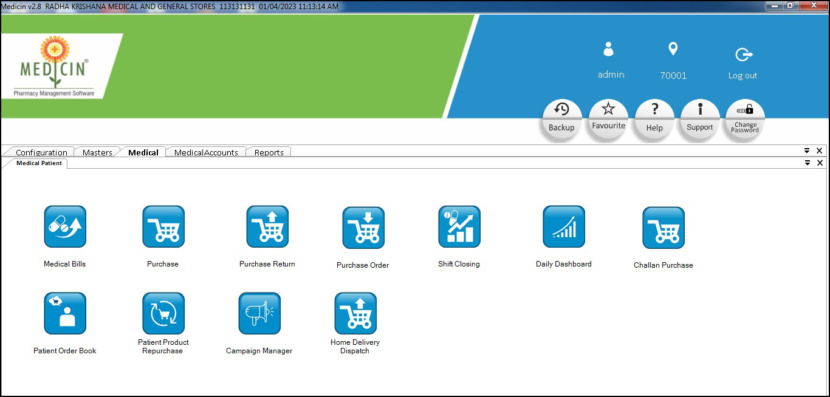Click the Home Delivery Dispatch label

[x=355, y=346]
